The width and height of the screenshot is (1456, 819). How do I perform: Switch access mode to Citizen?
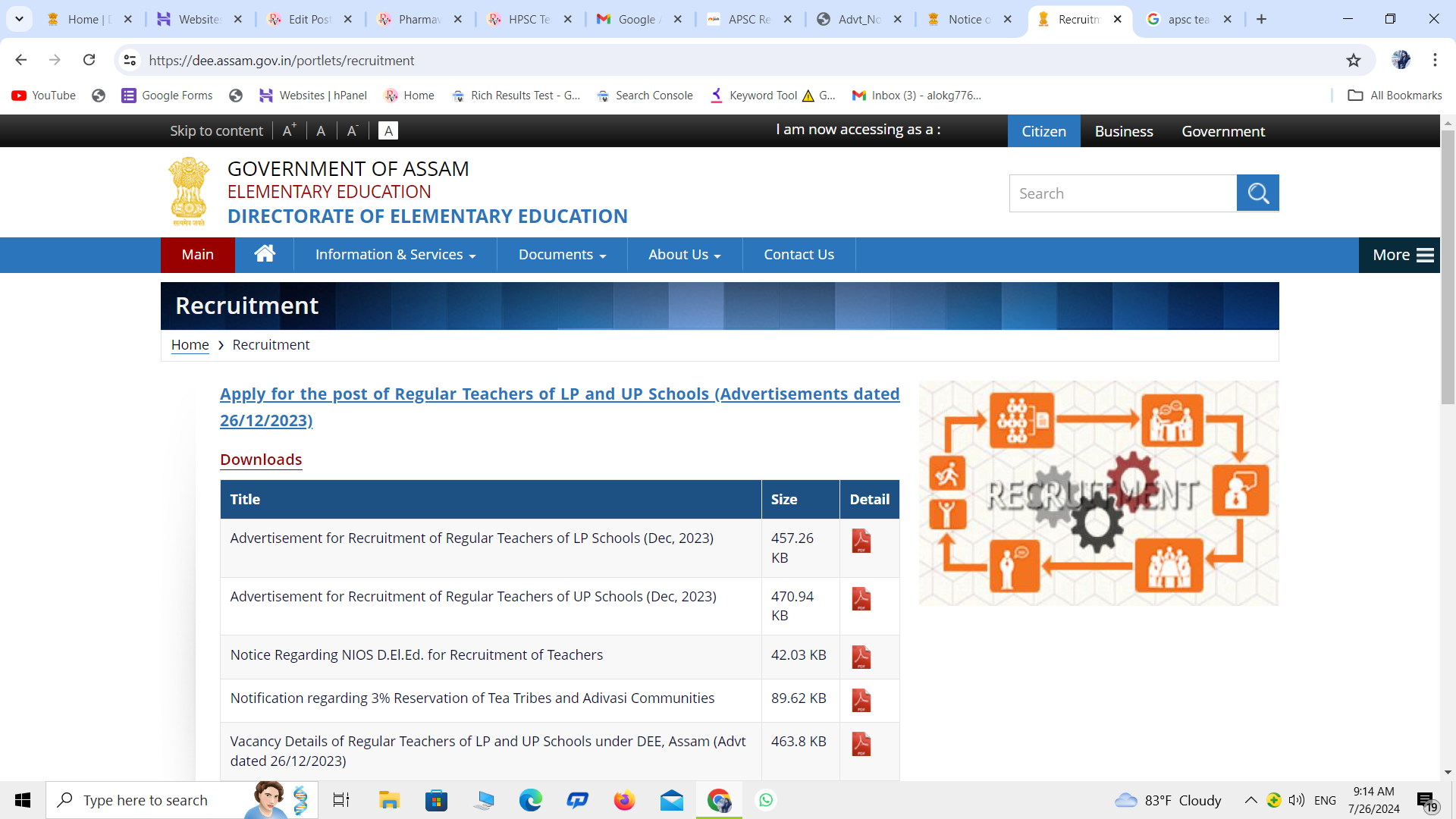(x=1043, y=131)
